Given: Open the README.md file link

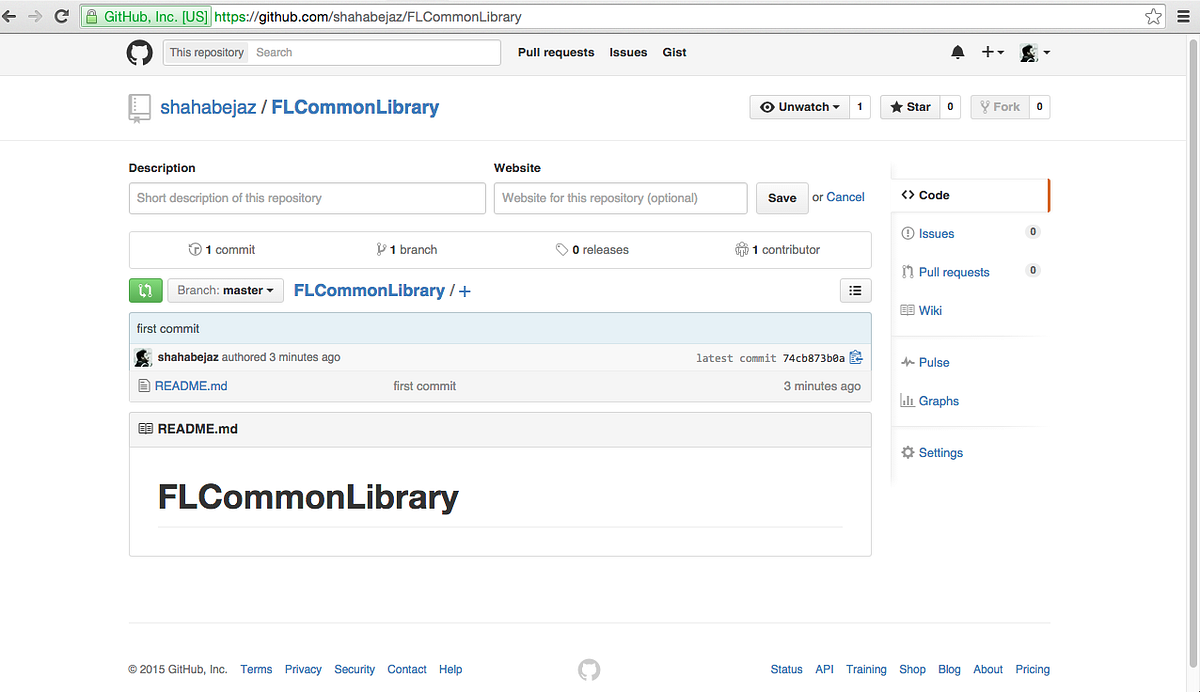Looking at the screenshot, I should pyautogui.click(x=191, y=385).
